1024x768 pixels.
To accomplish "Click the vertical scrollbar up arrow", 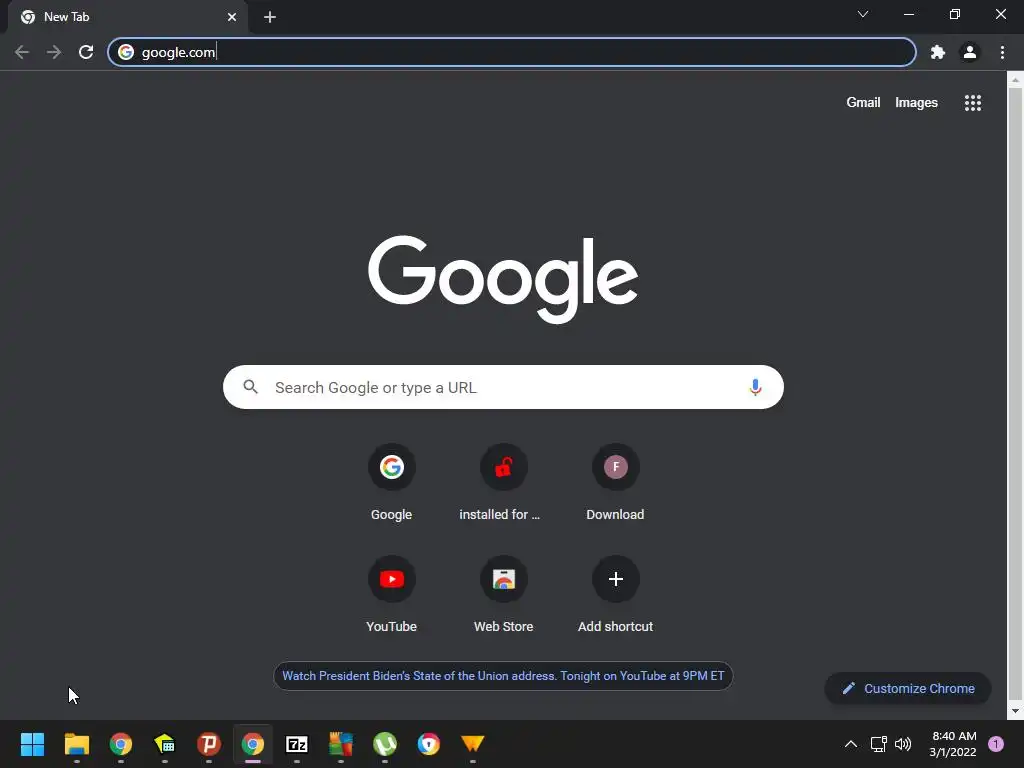I will pyautogui.click(x=1015, y=80).
